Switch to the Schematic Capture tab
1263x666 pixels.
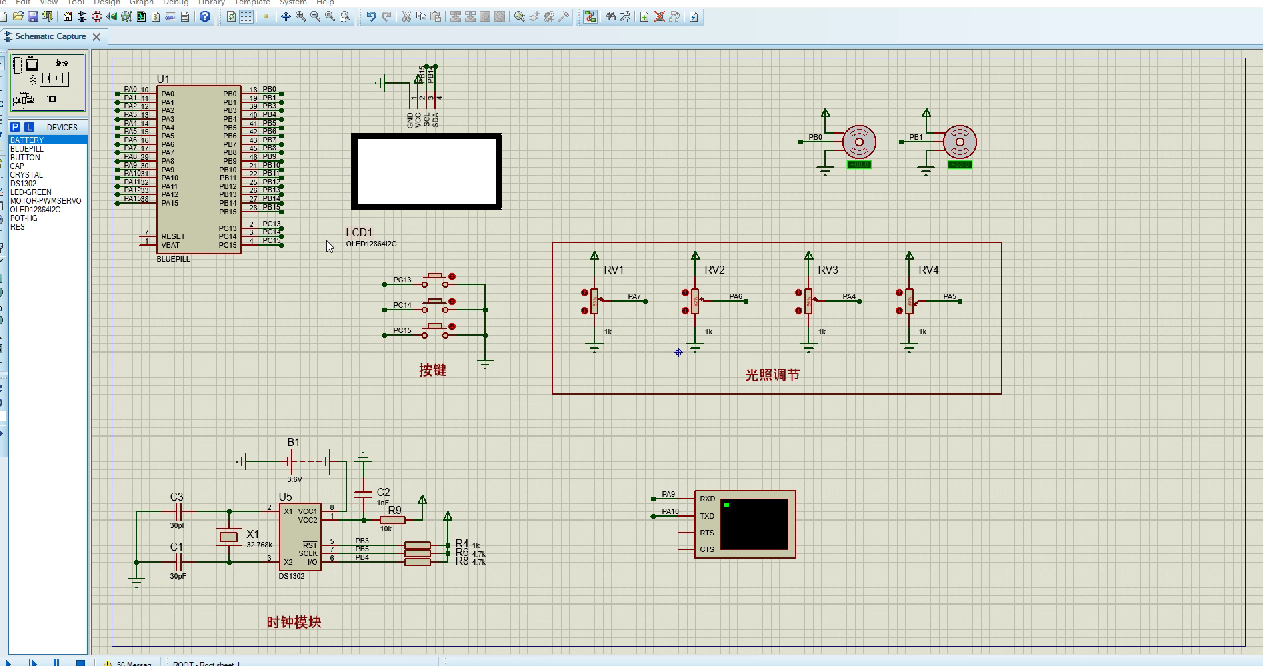coord(50,37)
